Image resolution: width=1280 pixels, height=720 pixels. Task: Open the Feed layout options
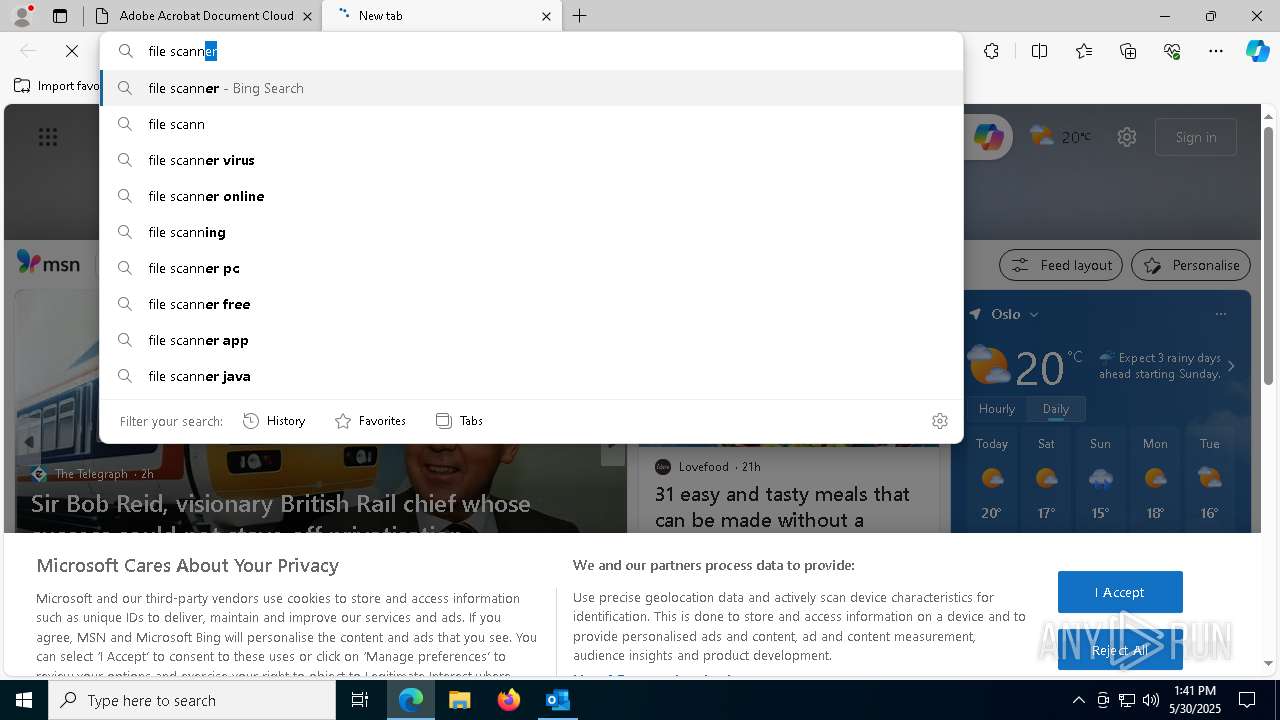(x=1061, y=265)
